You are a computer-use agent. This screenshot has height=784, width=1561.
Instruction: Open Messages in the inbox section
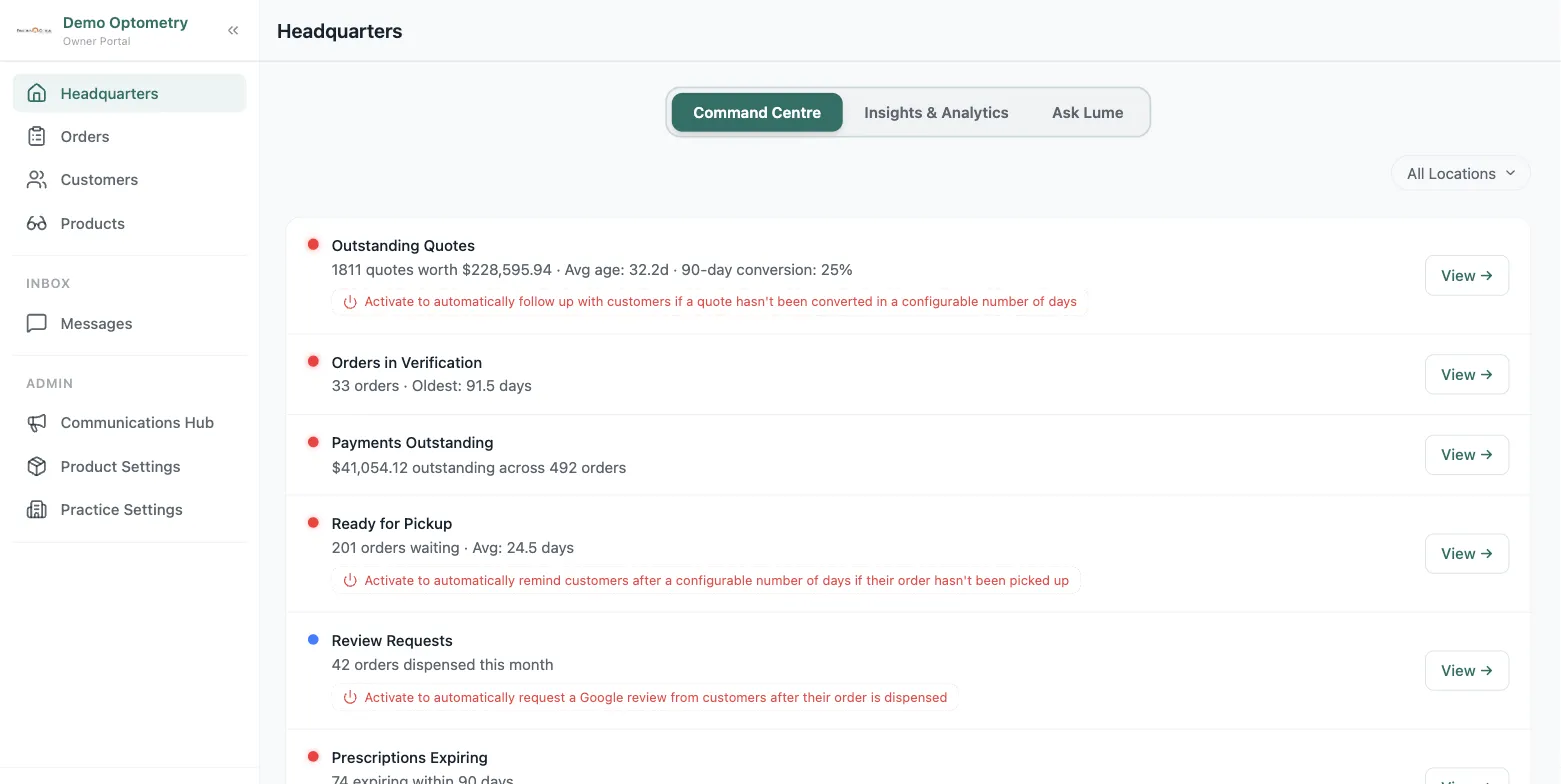point(129,323)
